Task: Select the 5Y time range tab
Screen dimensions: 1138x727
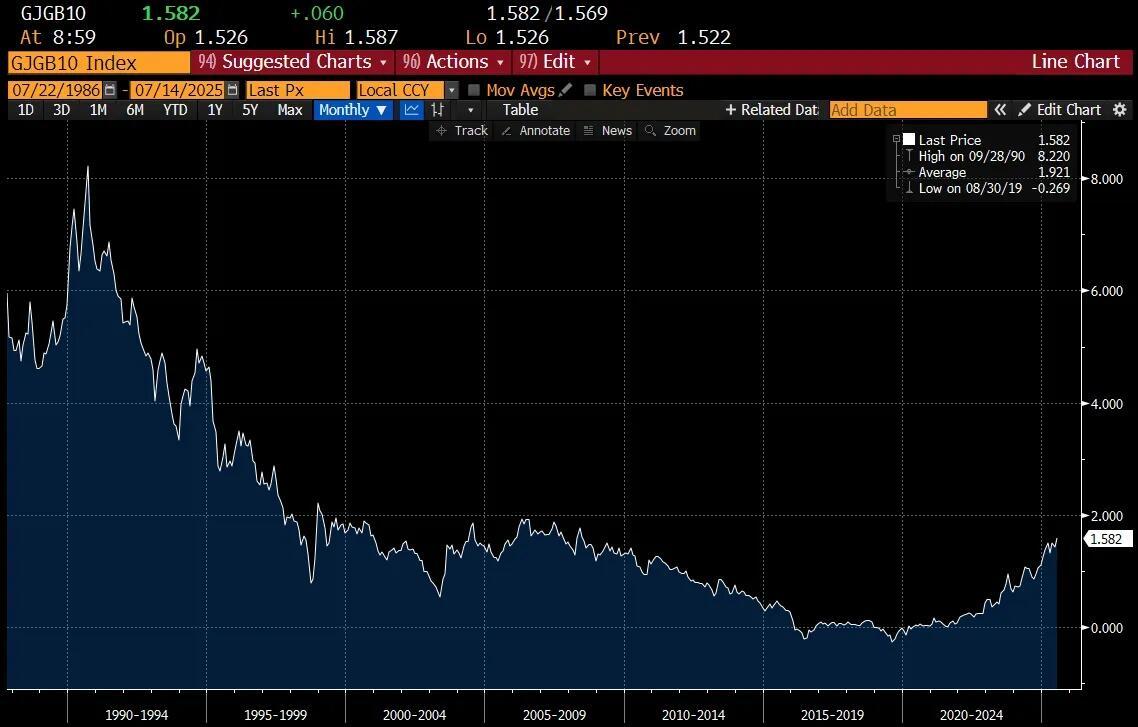Action: point(250,110)
